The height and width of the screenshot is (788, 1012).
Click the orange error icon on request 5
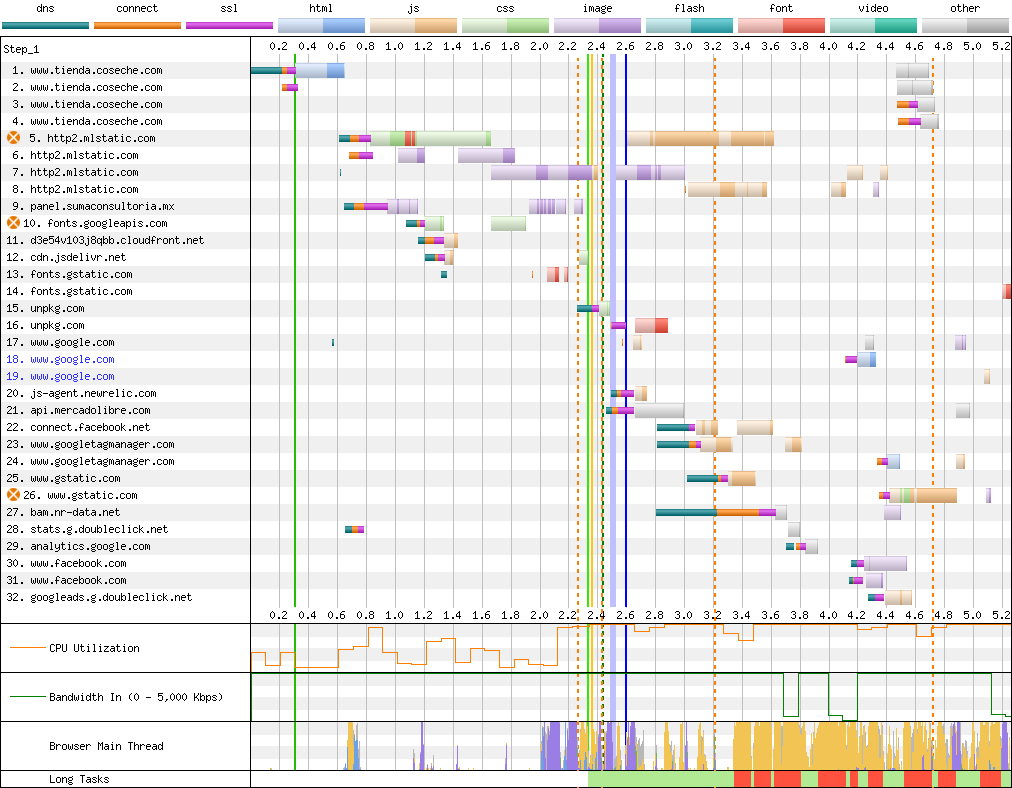pyautogui.click(x=14, y=138)
